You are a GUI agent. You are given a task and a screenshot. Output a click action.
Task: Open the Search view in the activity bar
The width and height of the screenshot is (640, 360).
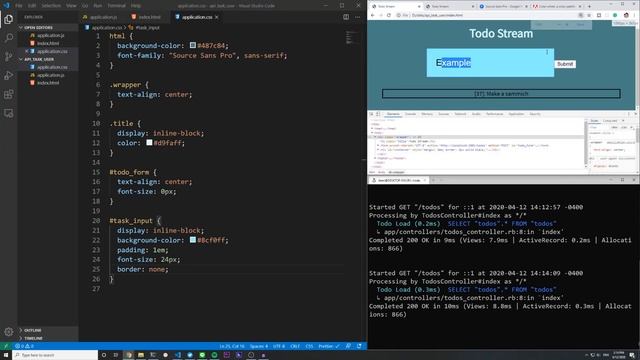tap(9, 38)
